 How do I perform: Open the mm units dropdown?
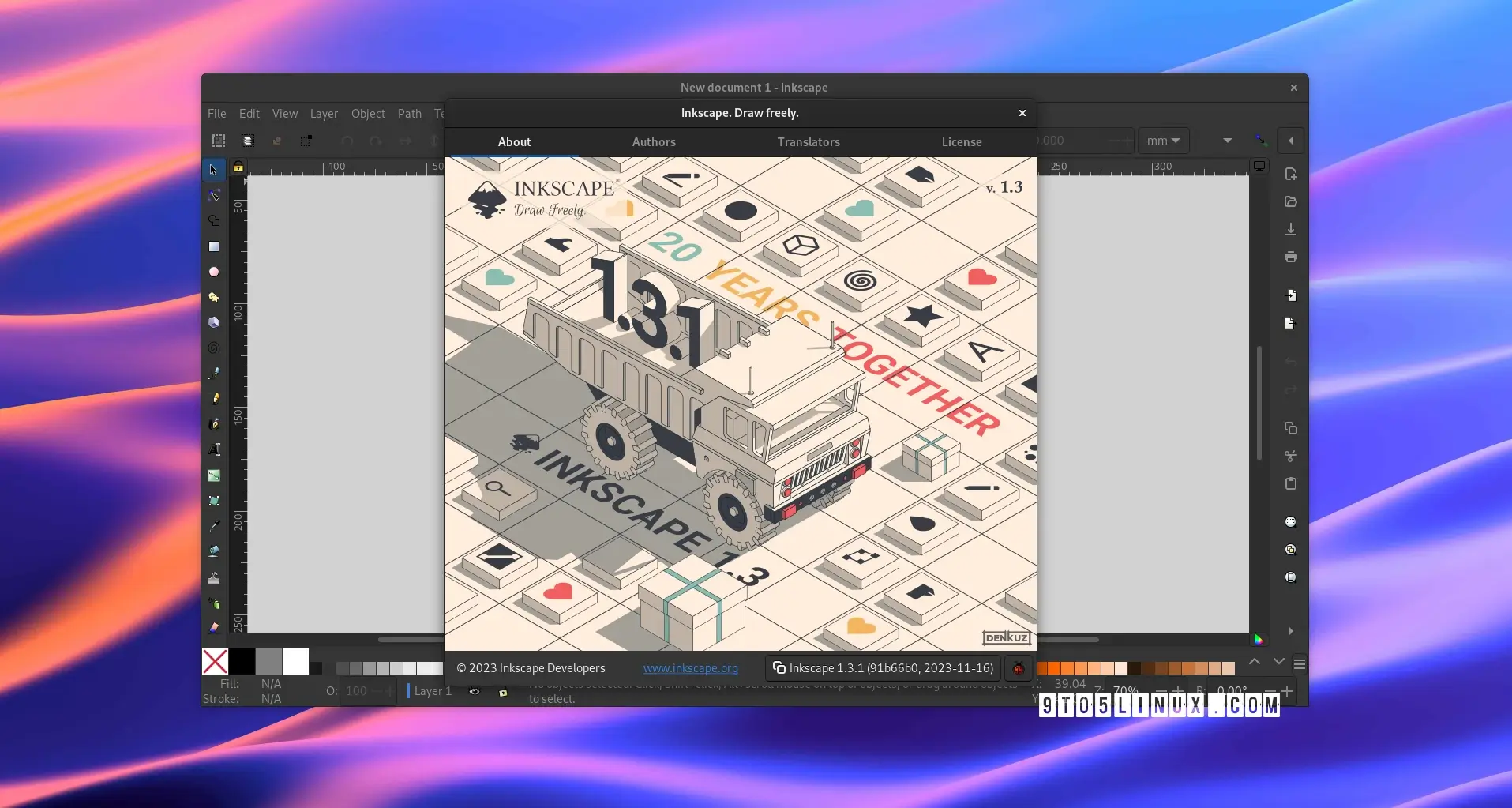[1163, 141]
